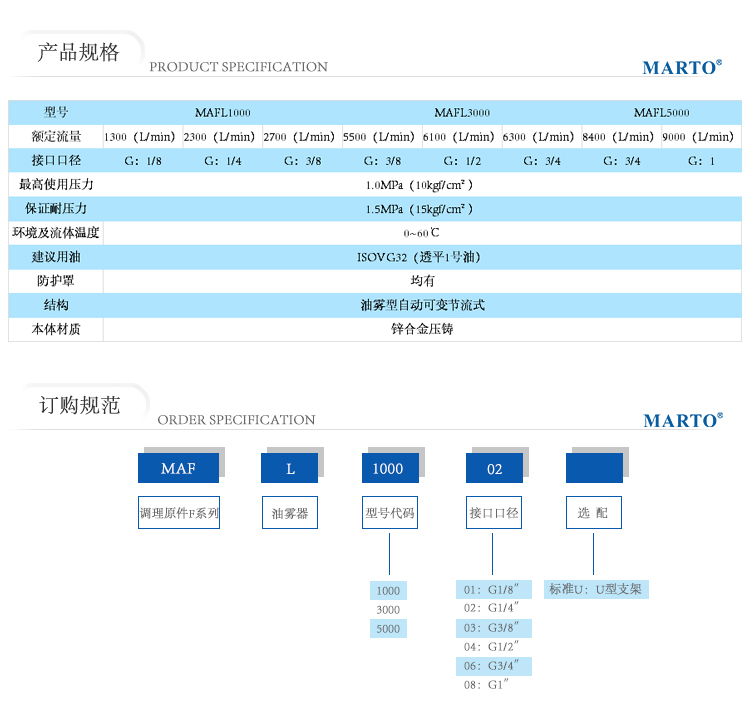Choose the 04: G1/2″ option
This screenshot has width=750, height=705.
[x=491, y=647]
